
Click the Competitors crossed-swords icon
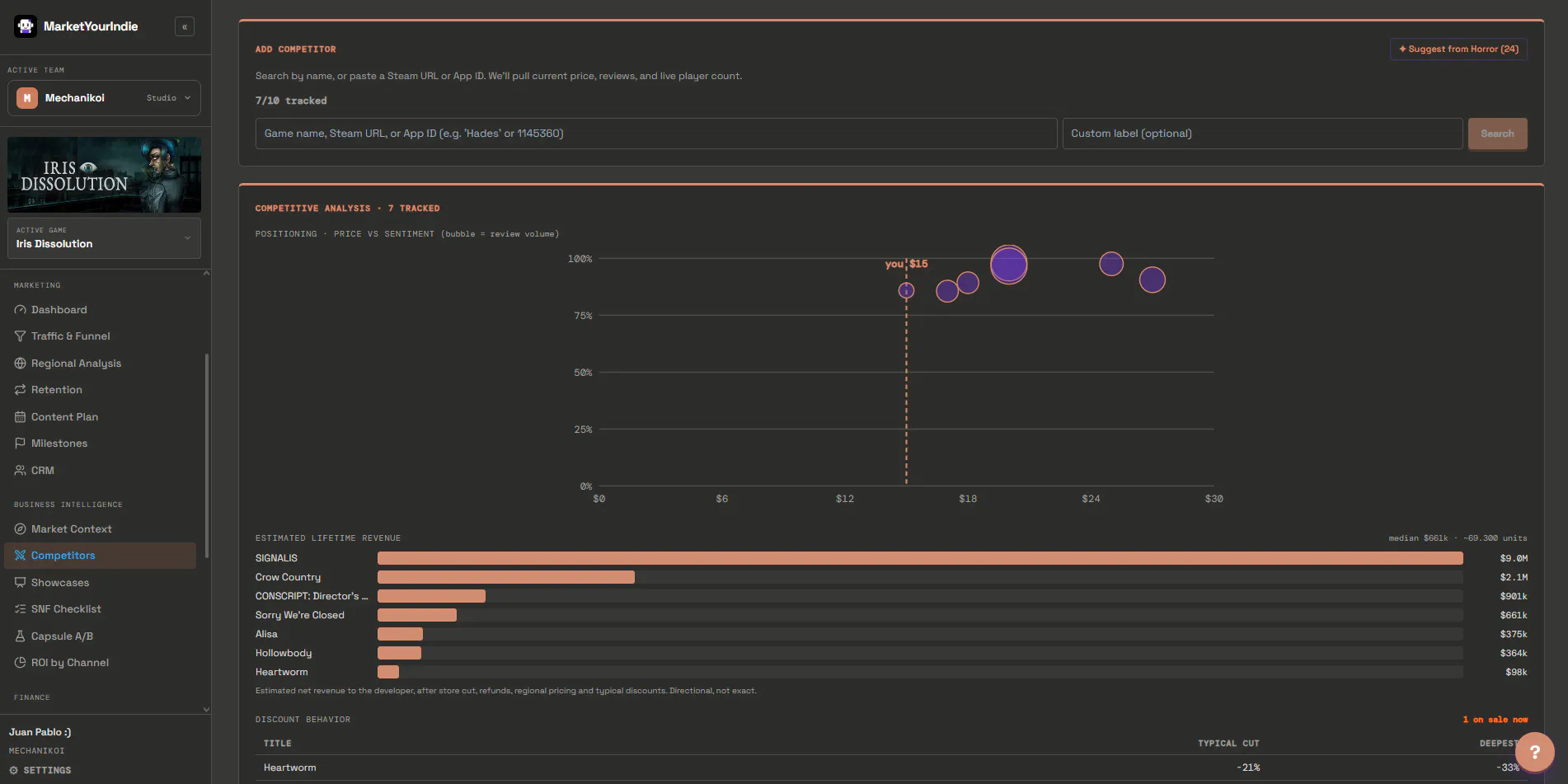21,556
